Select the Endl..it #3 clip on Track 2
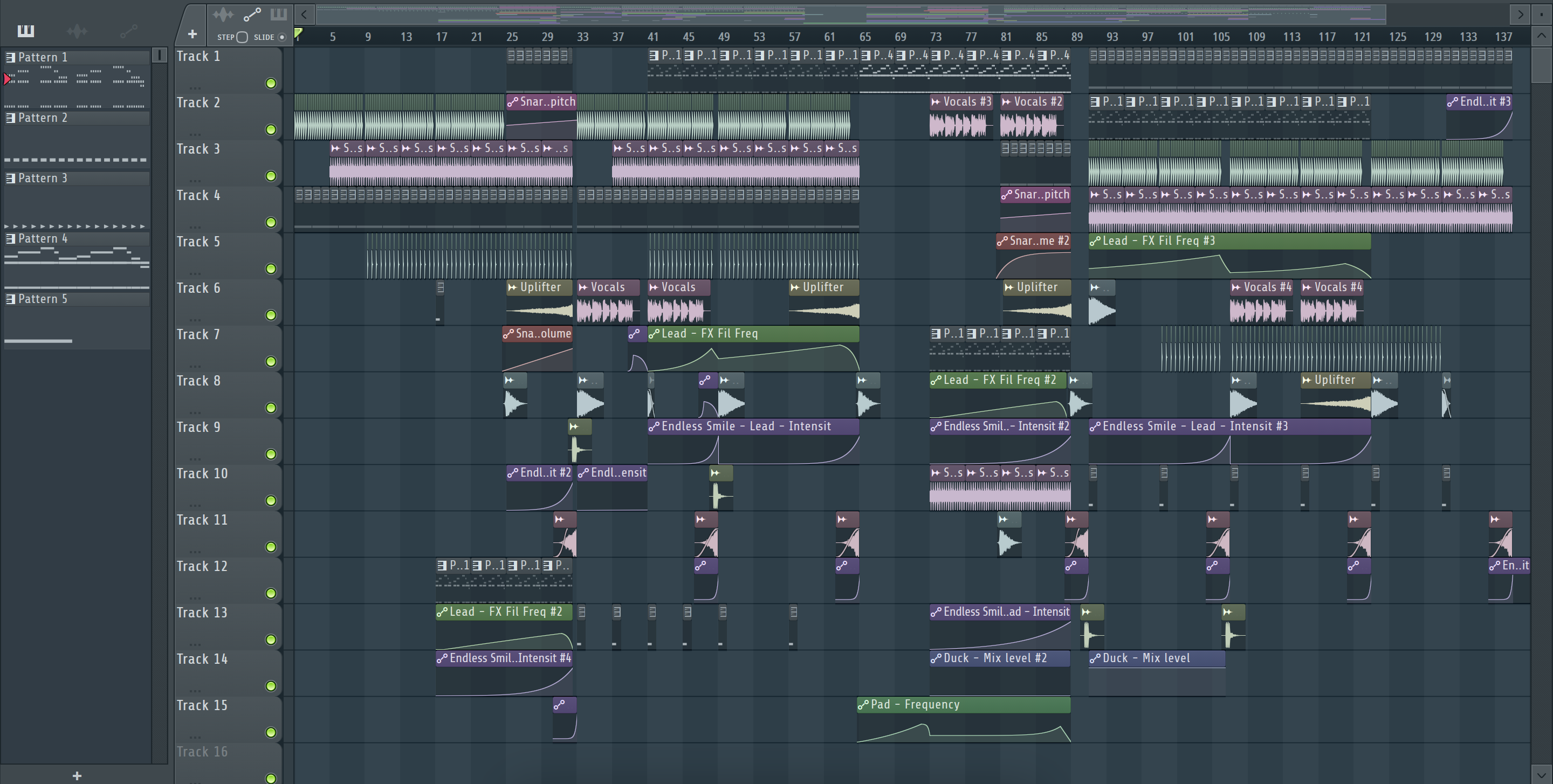 [1479, 117]
